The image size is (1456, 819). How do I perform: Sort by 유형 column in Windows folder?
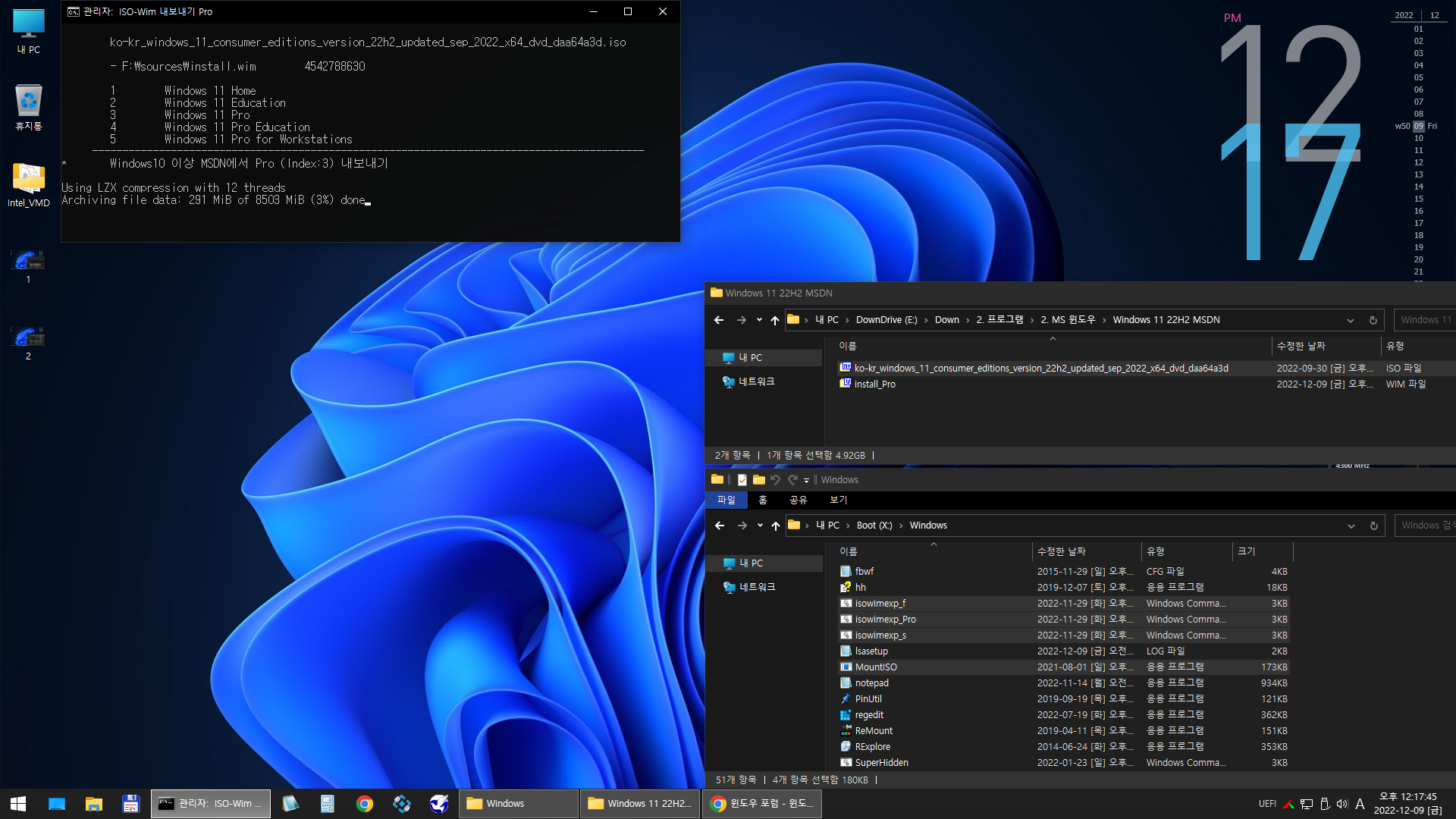pyautogui.click(x=1186, y=551)
